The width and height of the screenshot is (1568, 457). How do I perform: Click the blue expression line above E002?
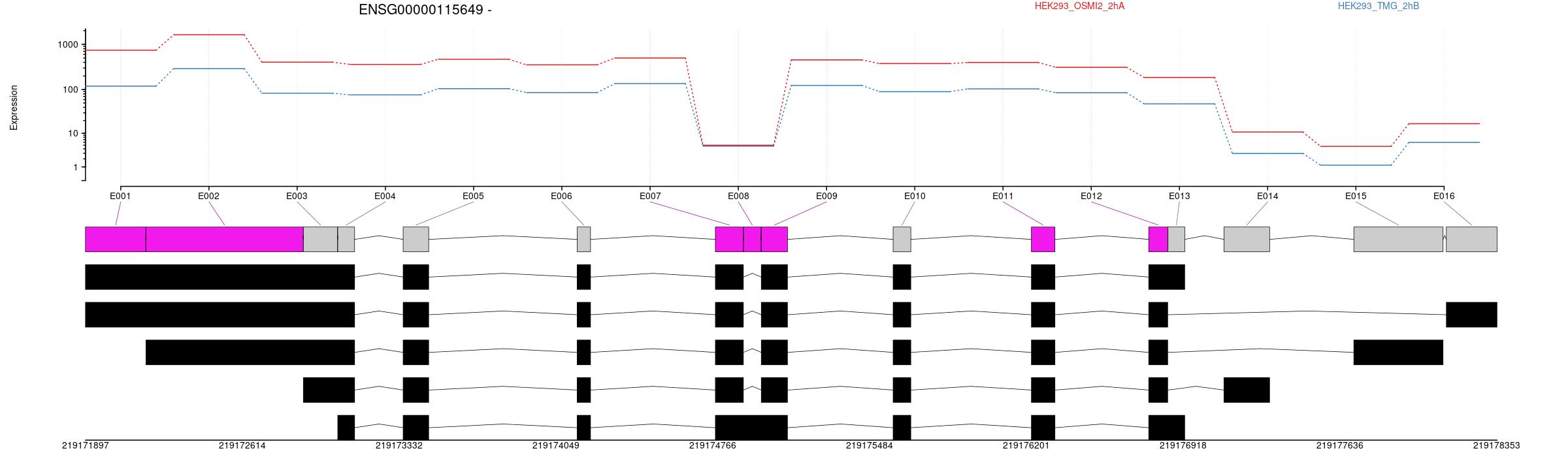tap(208, 69)
